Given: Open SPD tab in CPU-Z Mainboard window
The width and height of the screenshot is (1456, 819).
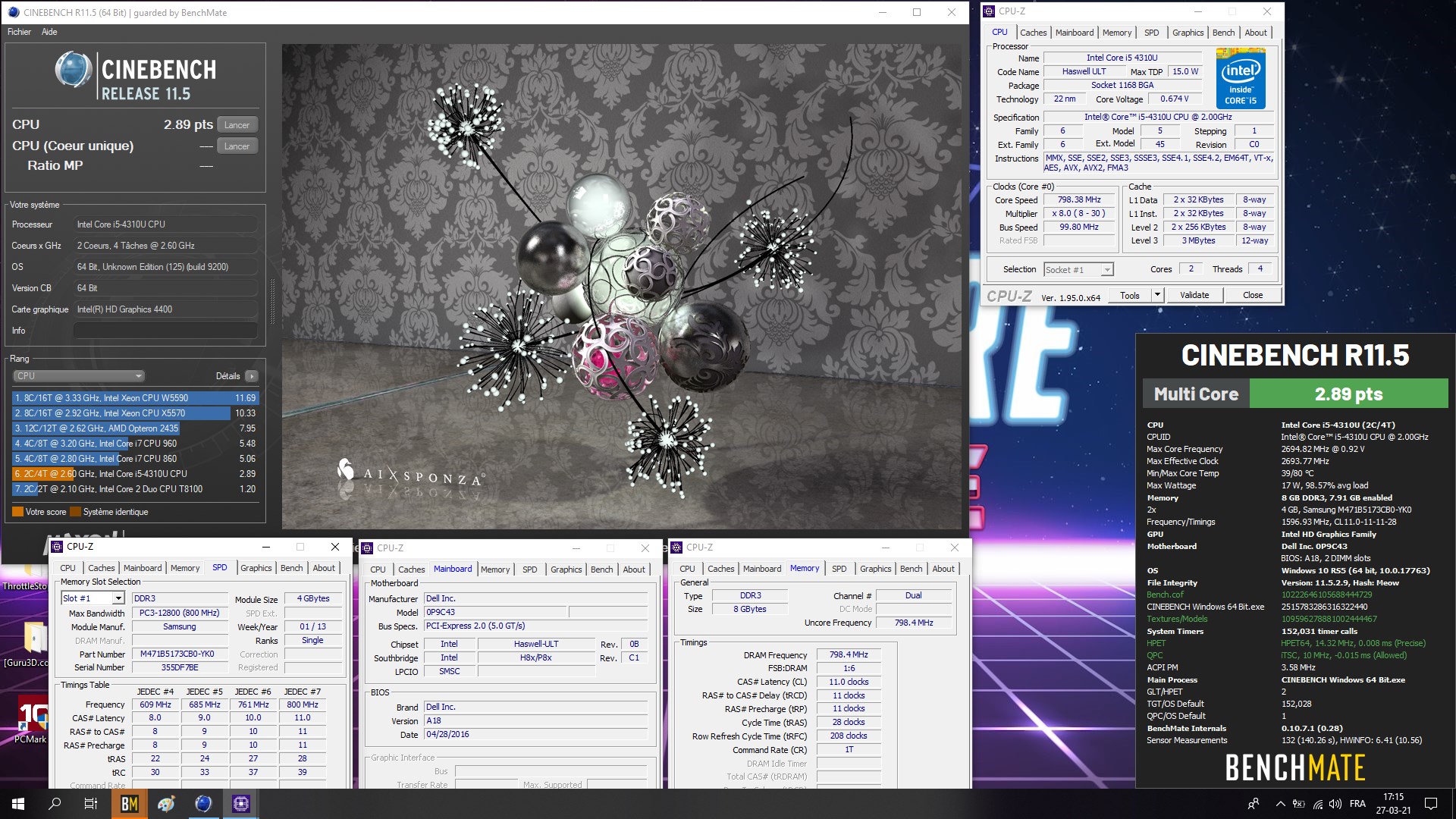Looking at the screenshot, I should (x=530, y=570).
